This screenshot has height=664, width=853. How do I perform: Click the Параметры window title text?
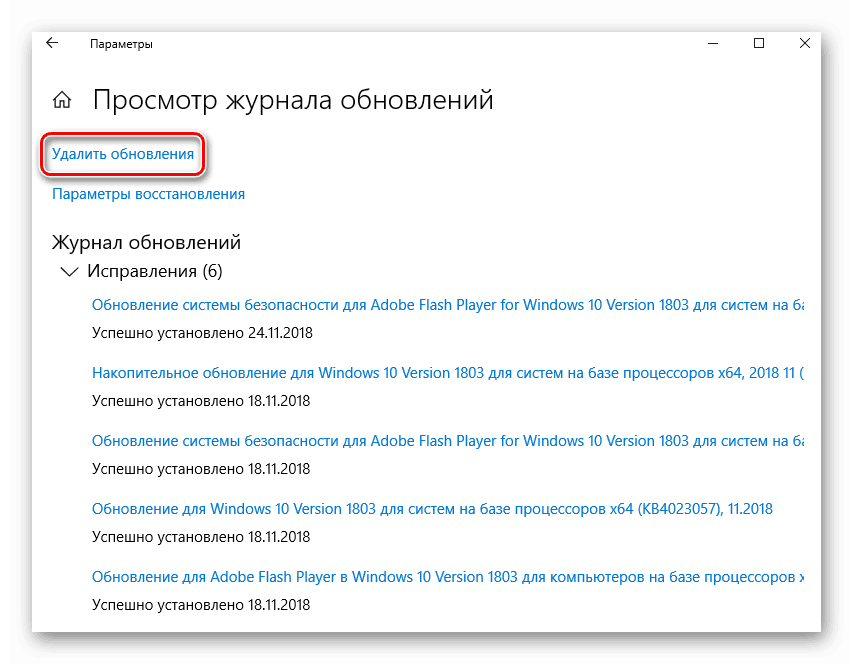(121, 44)
